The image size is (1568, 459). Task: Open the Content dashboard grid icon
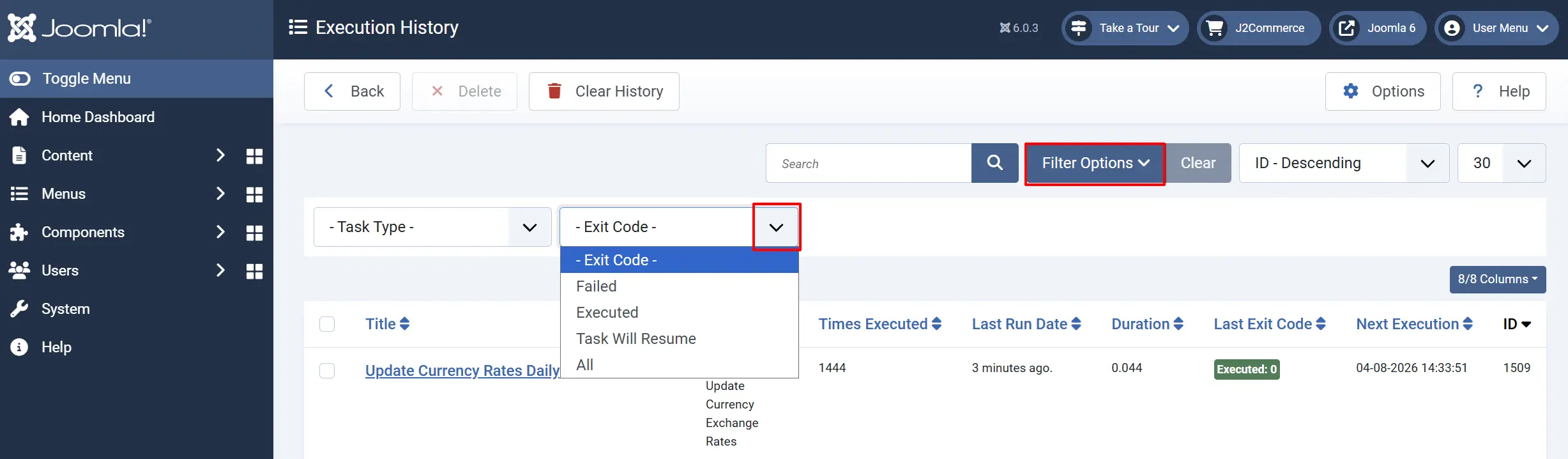[x=254, y=156]
